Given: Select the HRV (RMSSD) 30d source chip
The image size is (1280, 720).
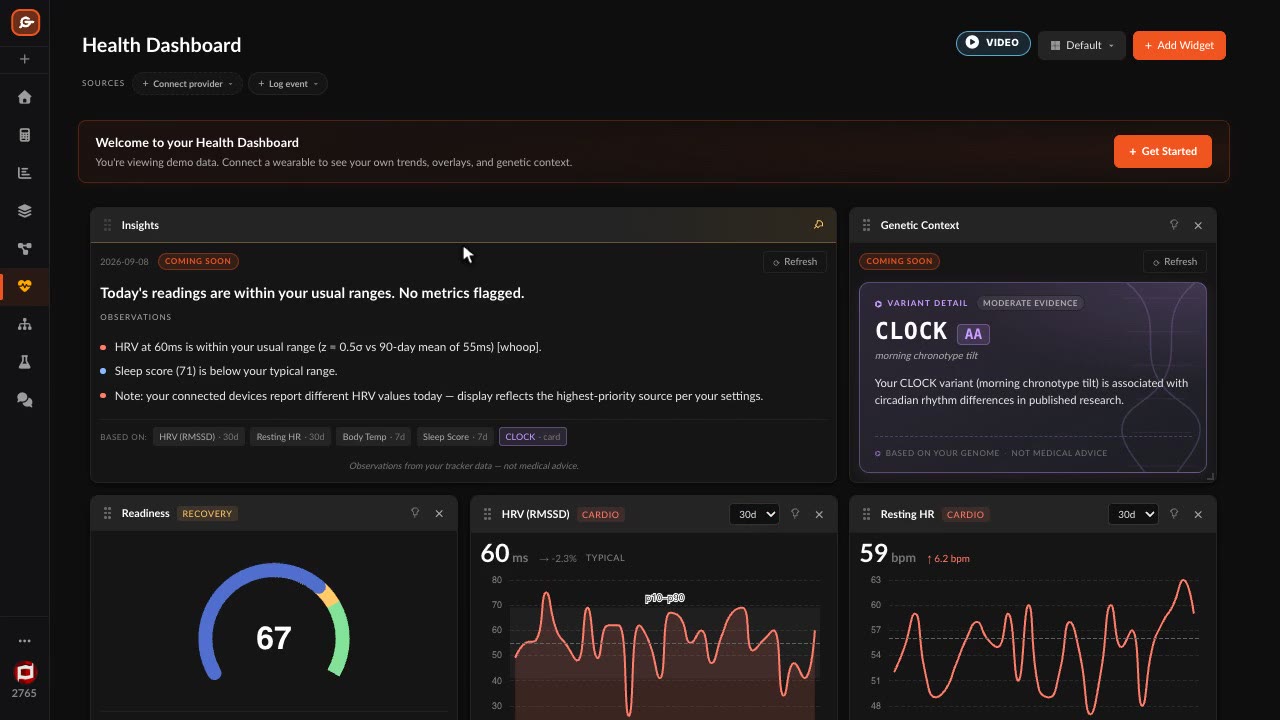Looking at the screenshot, I should point(199,437).
